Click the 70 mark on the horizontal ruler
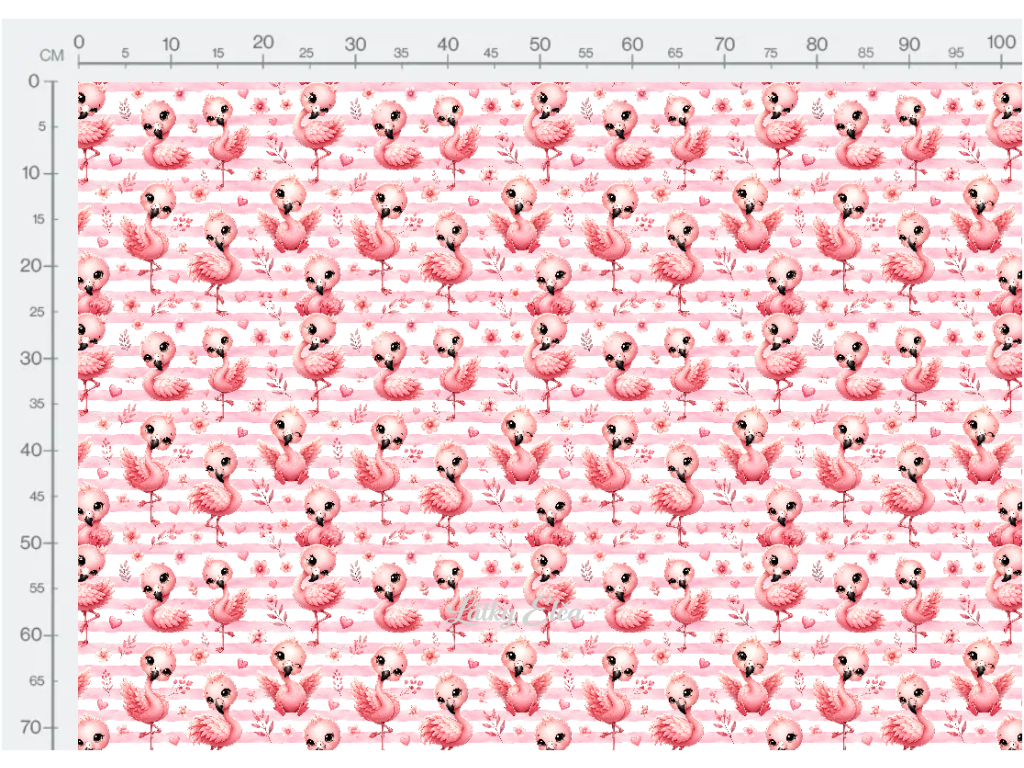This screenshot has height=768, width=1024. click(724, 44)
